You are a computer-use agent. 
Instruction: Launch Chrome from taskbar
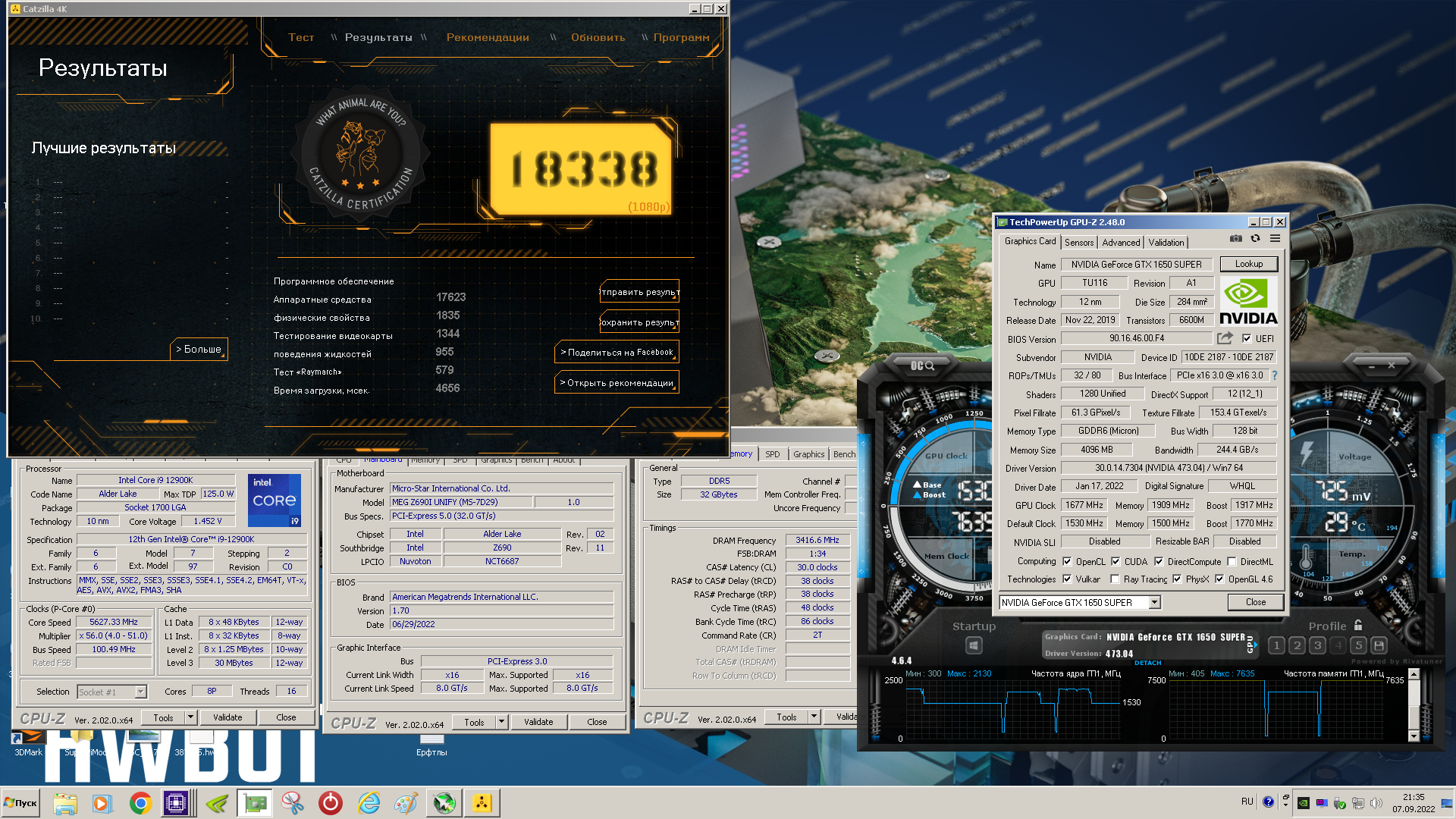click(140, 803)
